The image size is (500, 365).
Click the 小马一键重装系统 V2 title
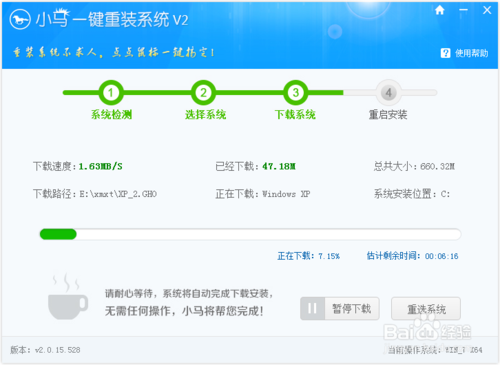(x=112, y=20)
